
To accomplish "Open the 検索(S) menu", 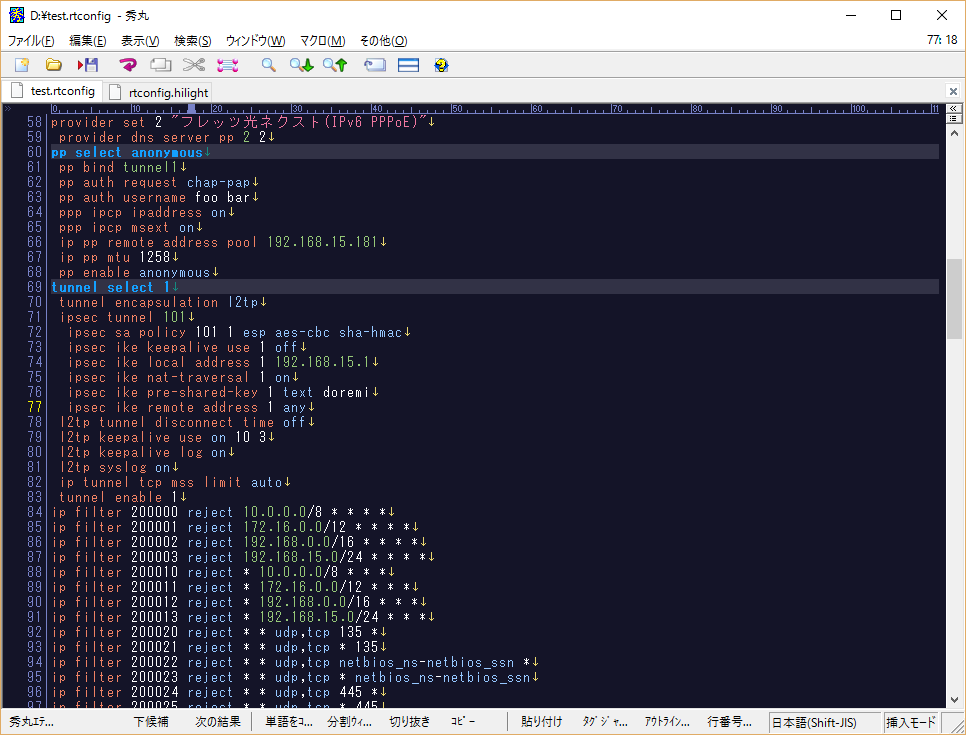I will pos(192,41).
